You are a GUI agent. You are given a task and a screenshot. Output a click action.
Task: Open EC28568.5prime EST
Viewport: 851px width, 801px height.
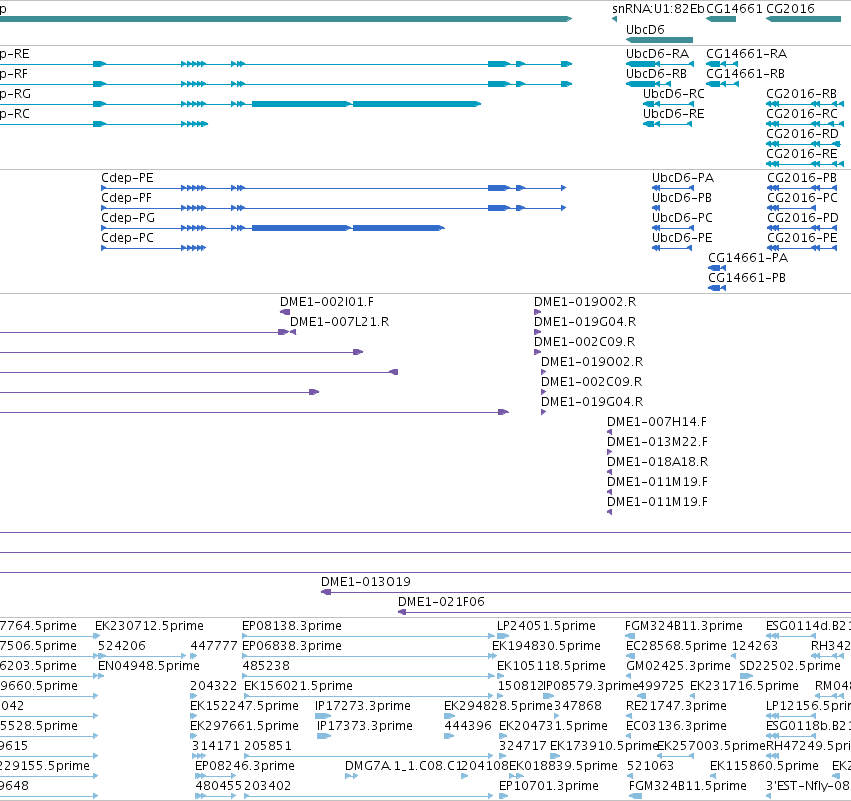629,656
